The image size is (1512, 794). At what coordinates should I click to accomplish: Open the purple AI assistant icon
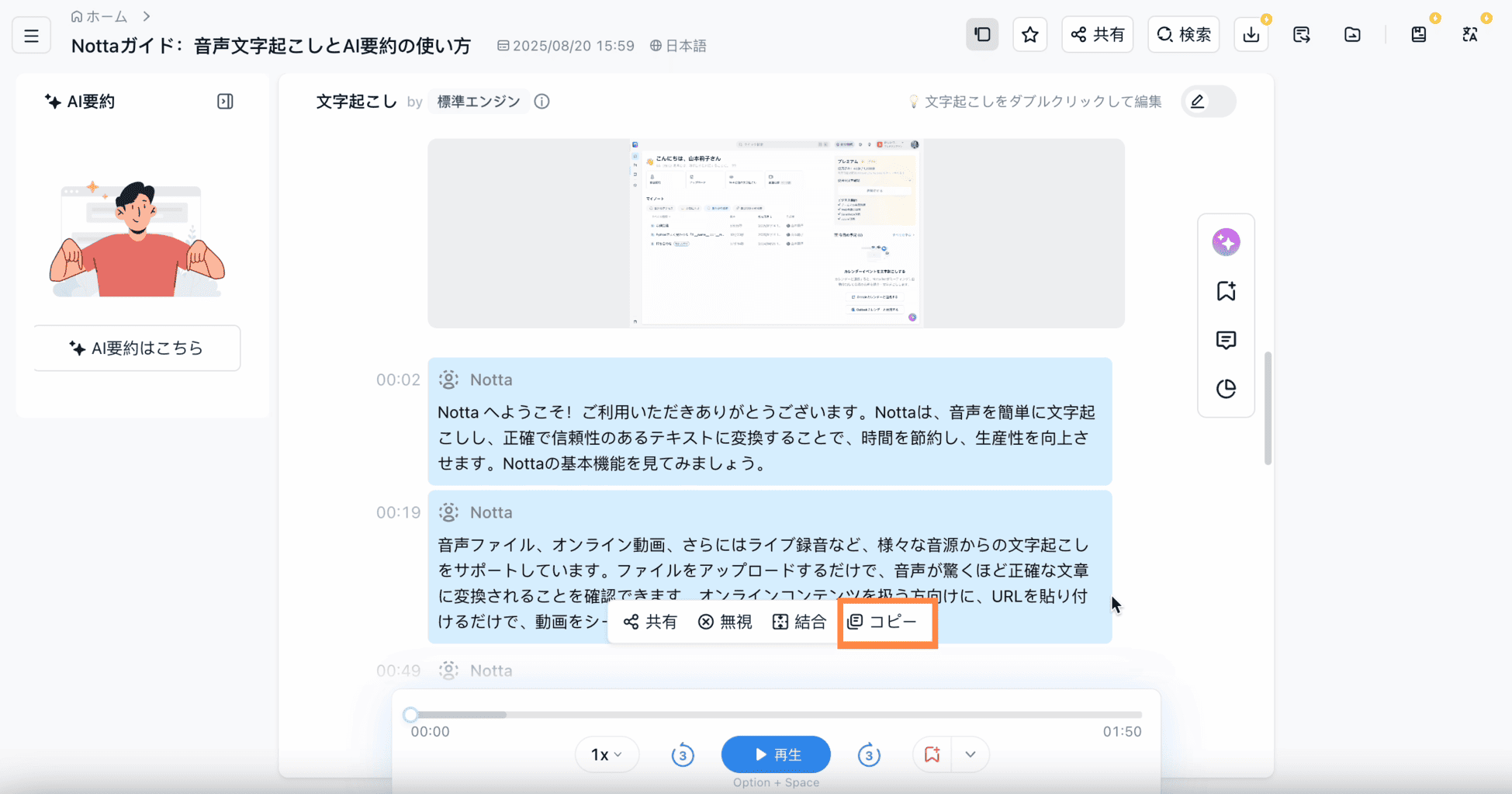(x=1226, y=242)
